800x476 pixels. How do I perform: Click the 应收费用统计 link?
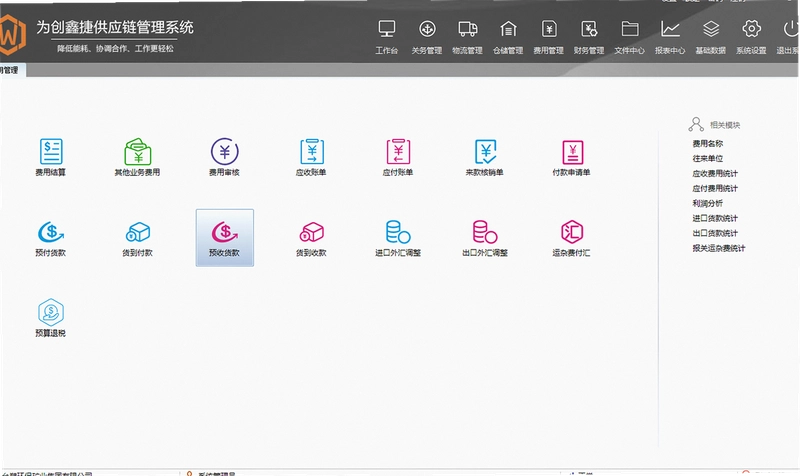click(715, 173)
